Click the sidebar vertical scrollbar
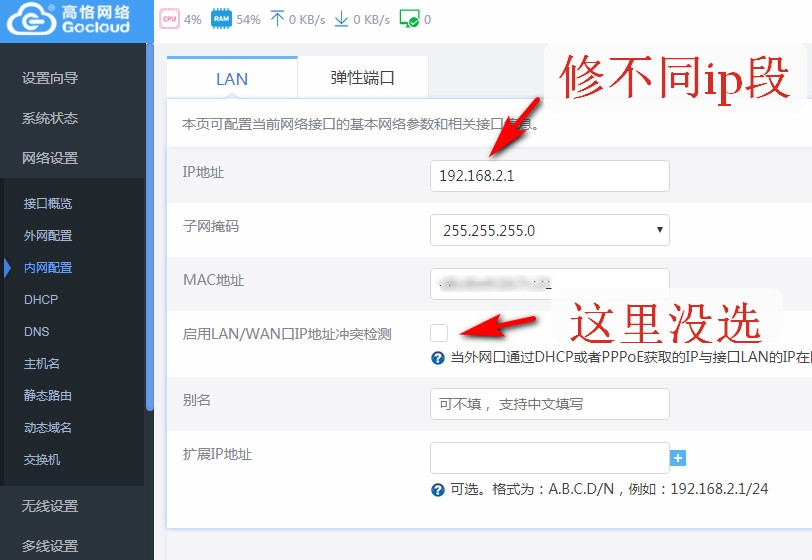The image size is (812, 560). click(x=150, y=228)
